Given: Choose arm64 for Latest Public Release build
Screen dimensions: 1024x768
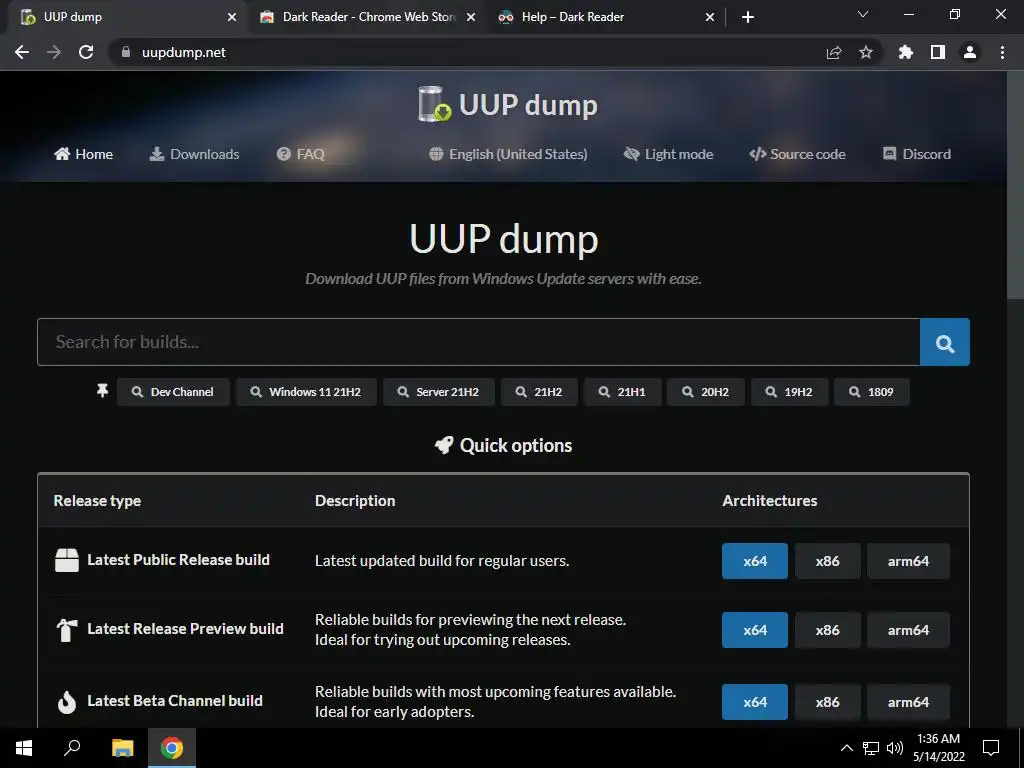Looking at the screenshot, I should click(x=908, y=561).
